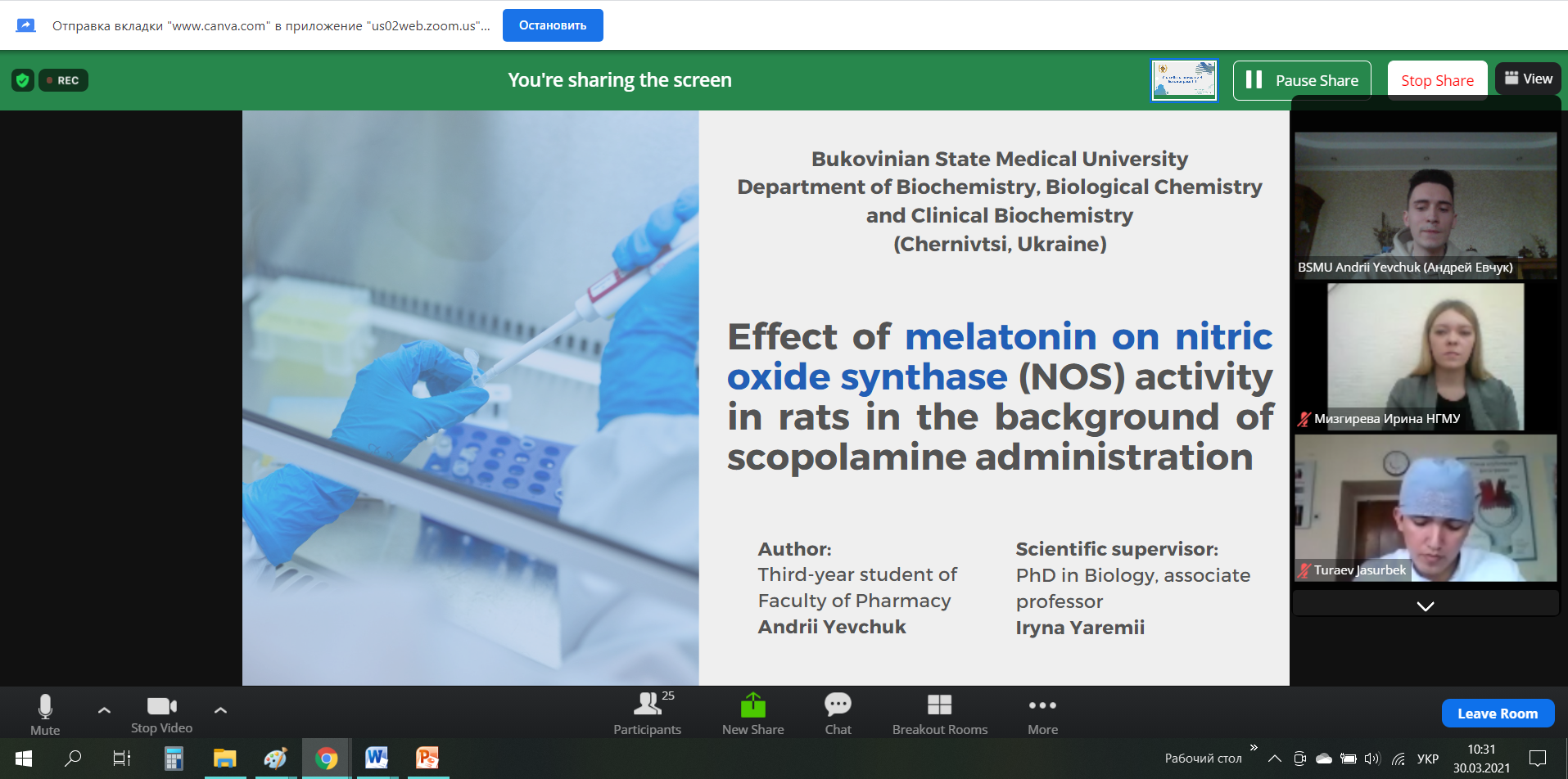The image size is (1568, 779).
Task: Switch to Google Chrome on taskbar
Action: coord(327,759)
